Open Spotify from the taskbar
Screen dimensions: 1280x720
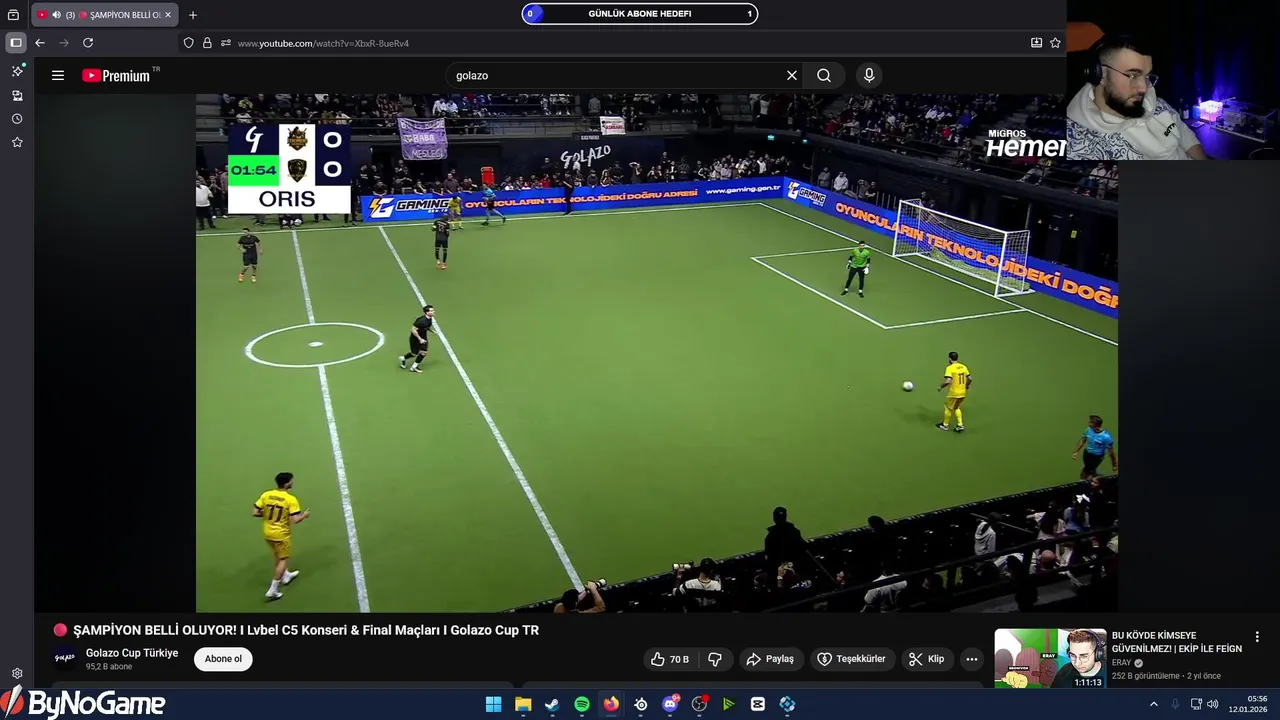tap(582, 704)
